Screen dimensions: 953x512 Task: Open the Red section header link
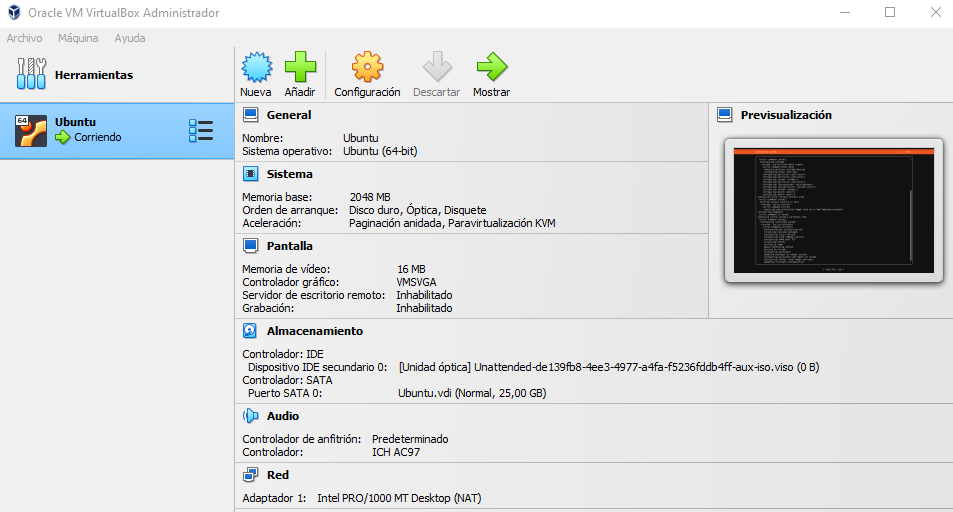click(x=278, y=475)
